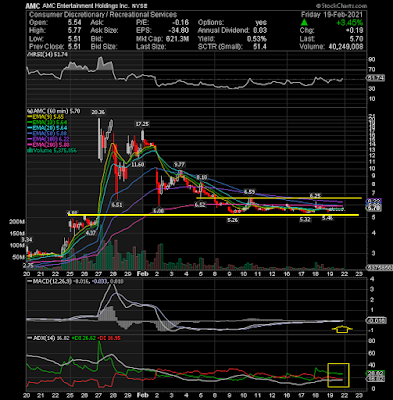
Task: Click the MACD value tag on right axis
Action: [376, 321]
